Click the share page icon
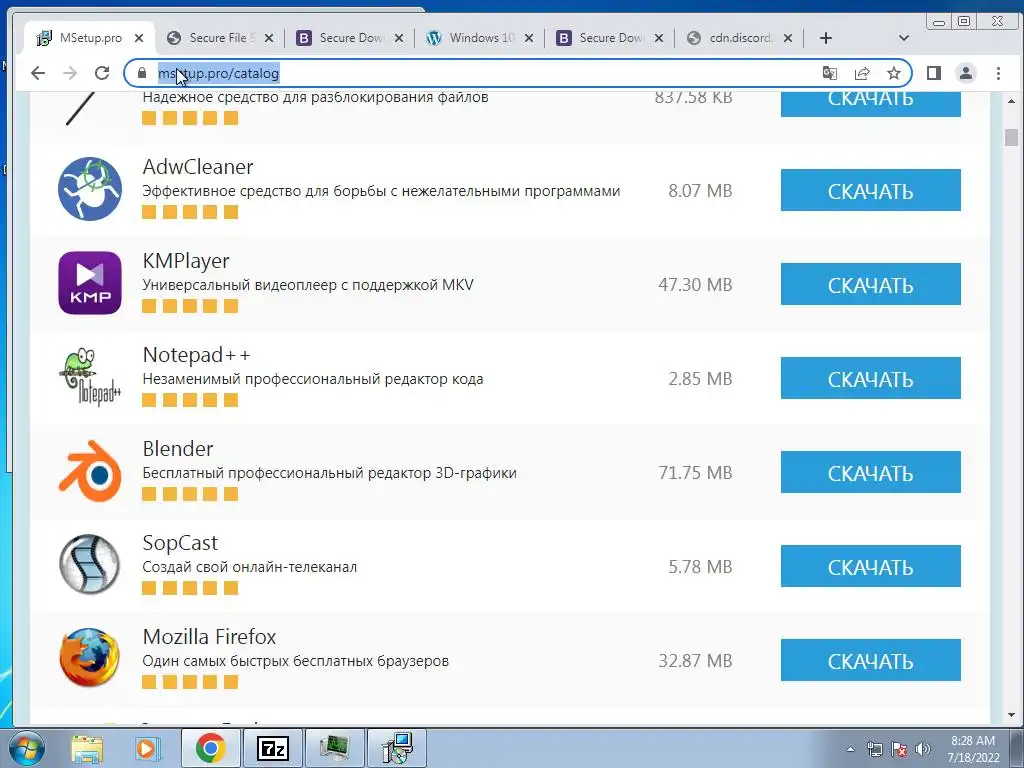Image resolution: width=1024 pixels, height=768 pixels. 862,73
